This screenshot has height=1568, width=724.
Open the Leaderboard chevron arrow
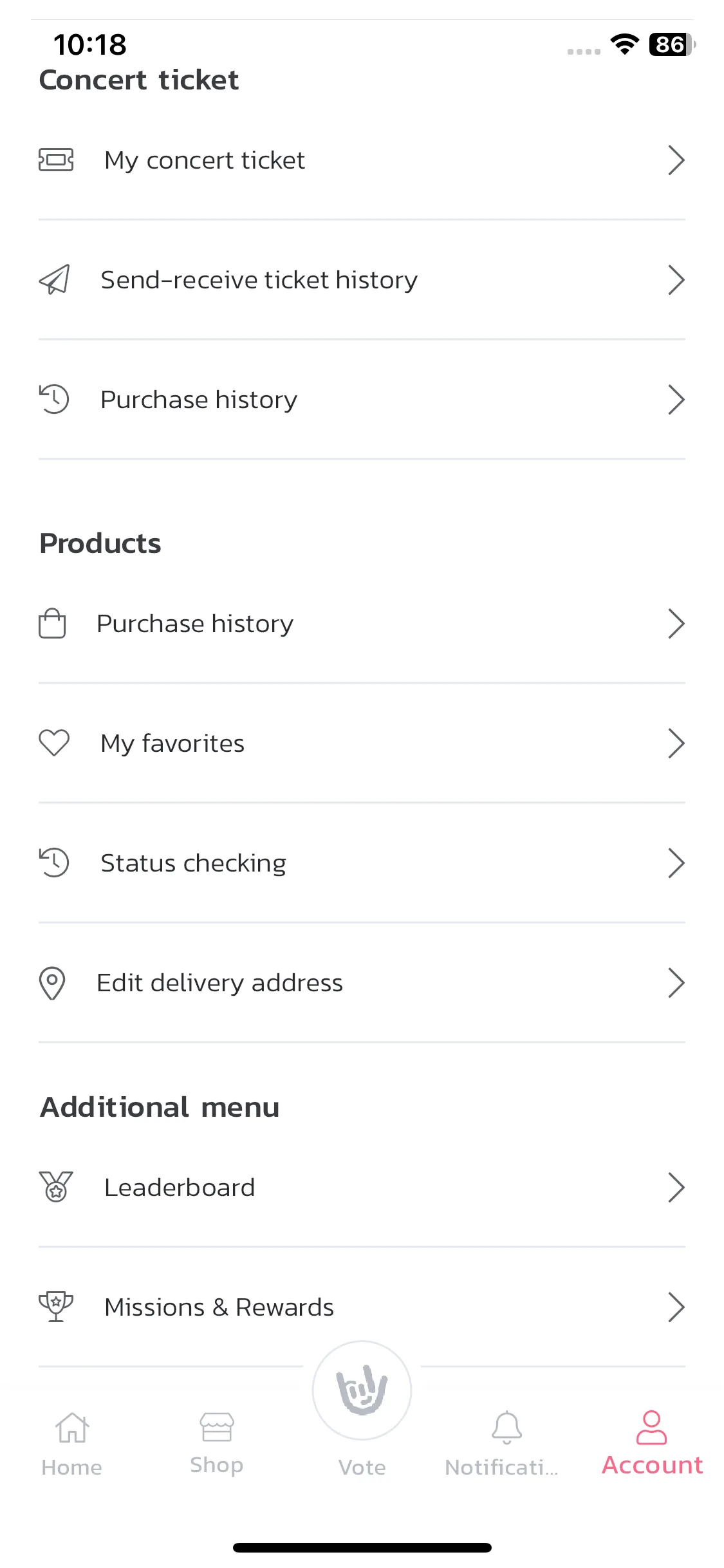[x=676, y=1187]
